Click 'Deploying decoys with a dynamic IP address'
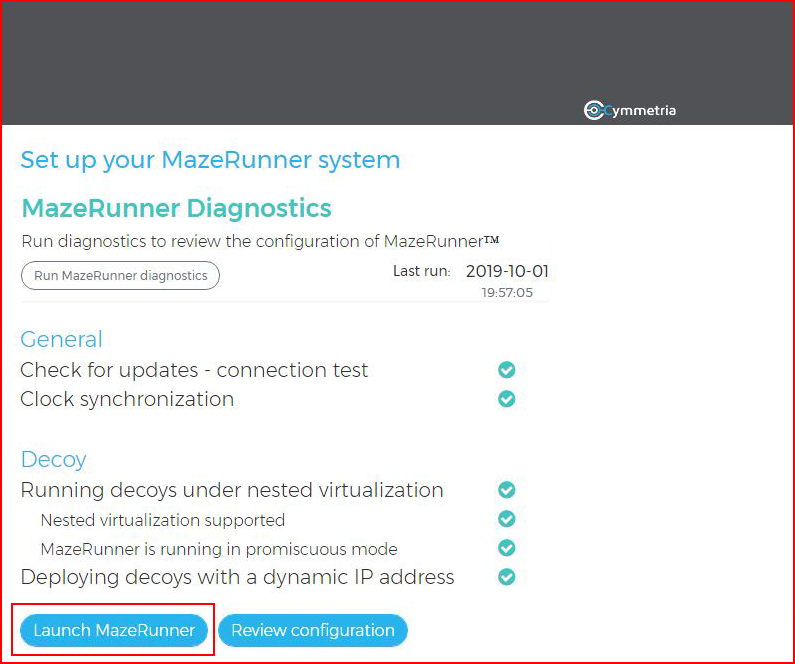Screen dimensions: 795x664 (x=237, y=577)
